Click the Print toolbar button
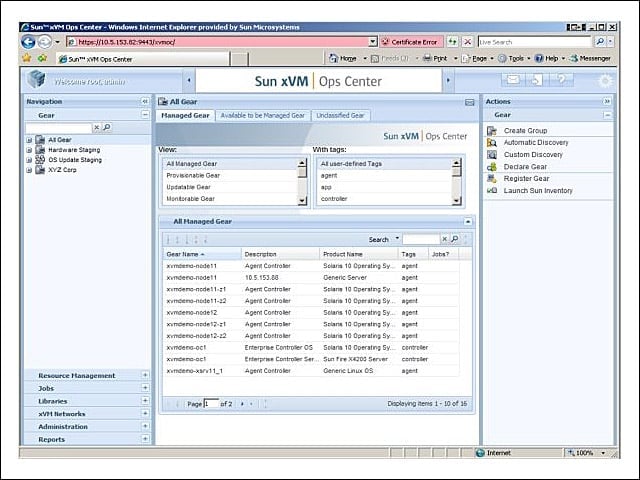This screenshot has width=640, height=480. [x=435, y=58]
